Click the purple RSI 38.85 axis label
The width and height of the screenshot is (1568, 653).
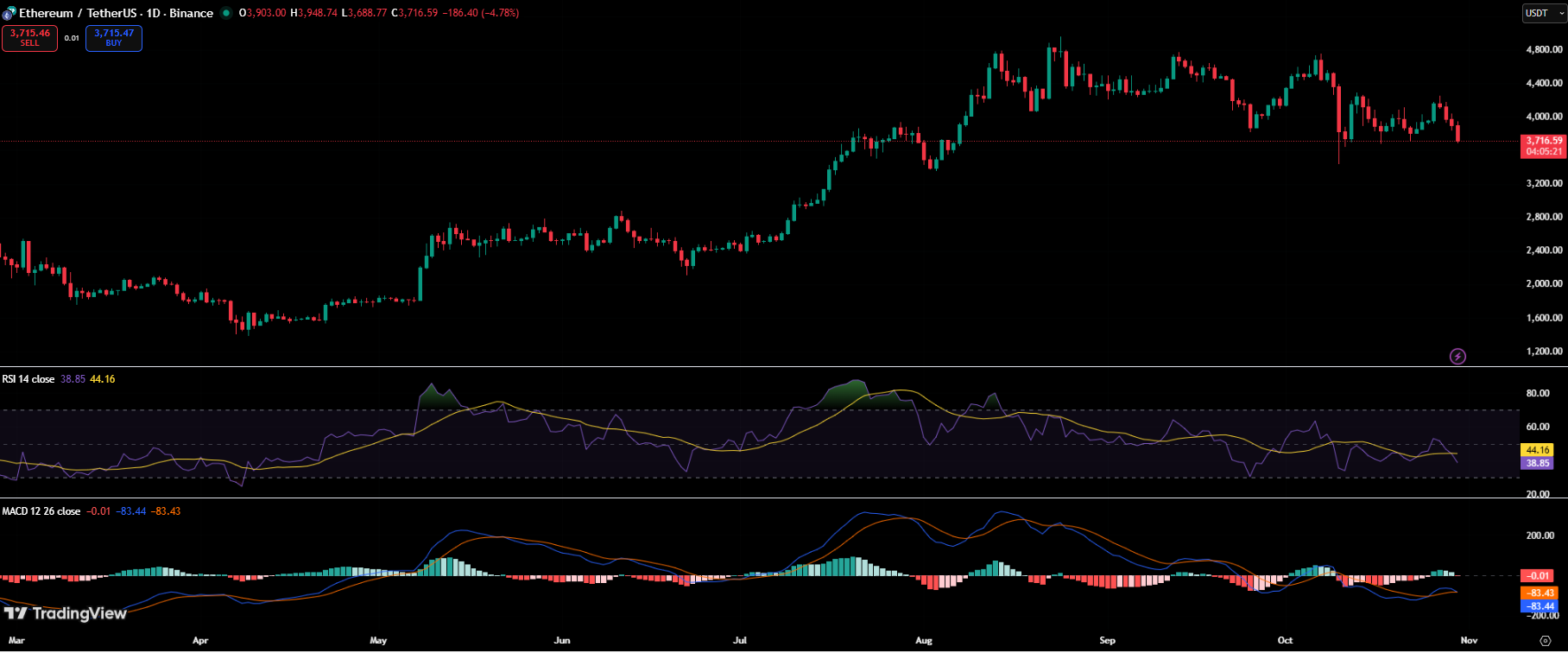(1538, 463)
